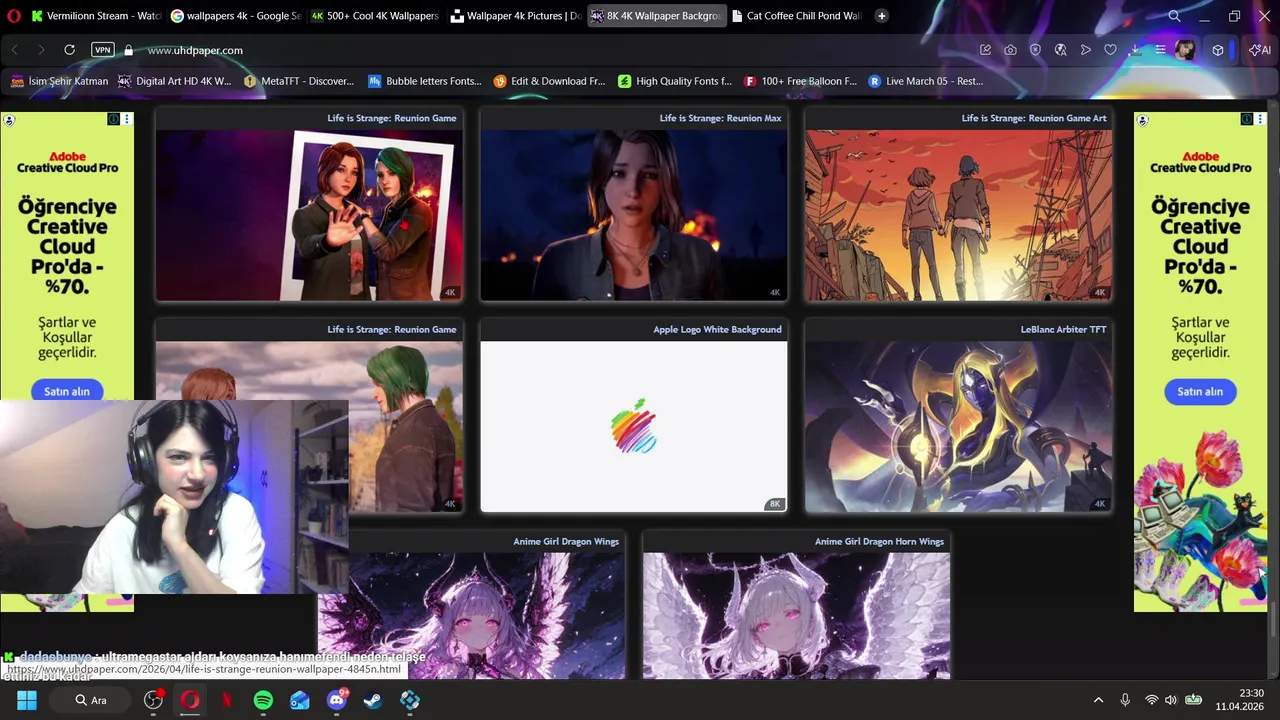Open Digital Art HD 4K bookmark
This screenshot has height=720, width=1280.
tap(174, 81)
